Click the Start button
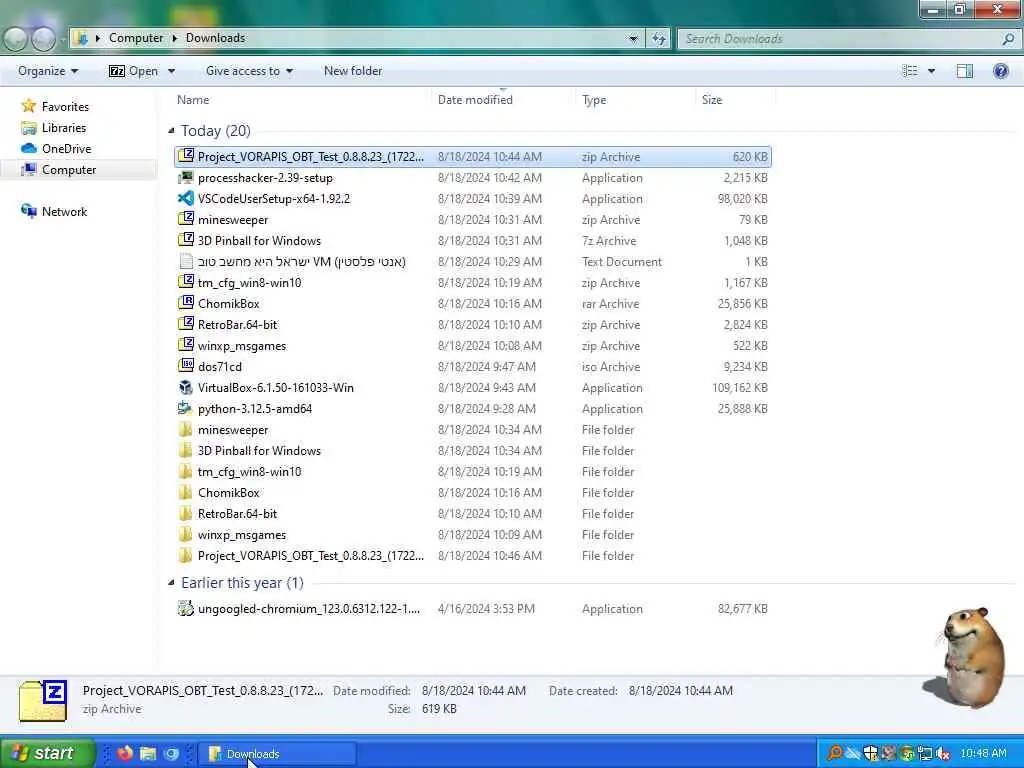Viewport: 1024px width, 768px height. [x=47, y=753]
